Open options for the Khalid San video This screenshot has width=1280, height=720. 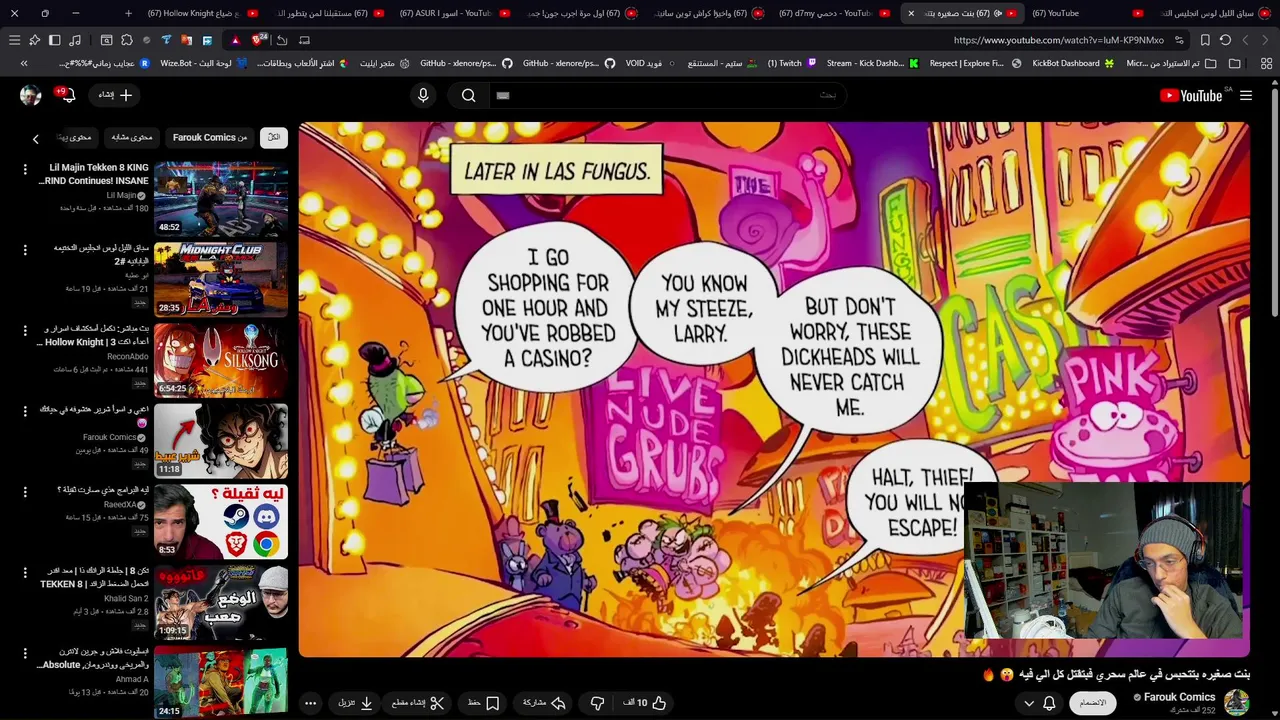(25, 572)
